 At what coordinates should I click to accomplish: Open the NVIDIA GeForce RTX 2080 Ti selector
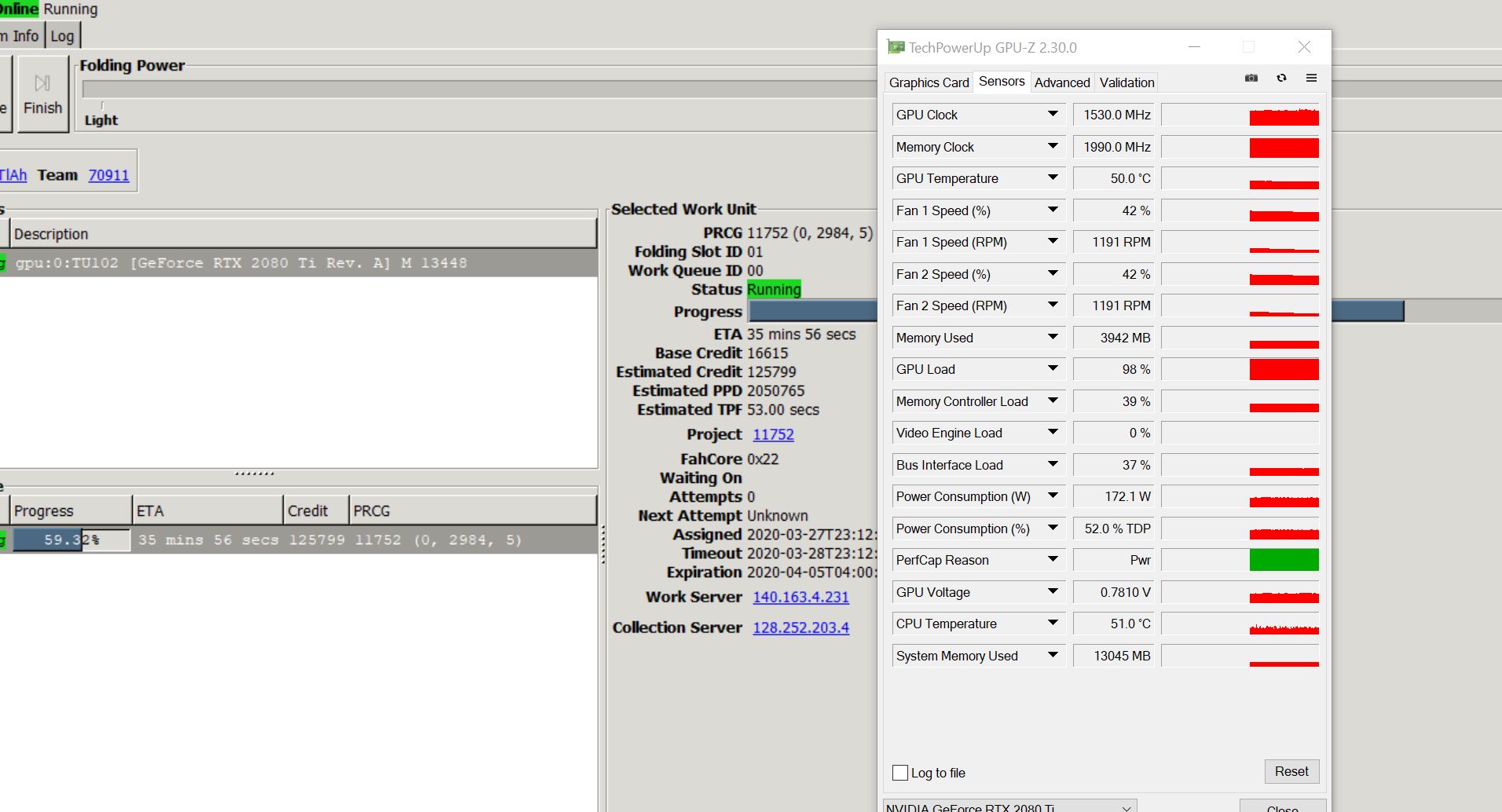tap(1009, 807)
